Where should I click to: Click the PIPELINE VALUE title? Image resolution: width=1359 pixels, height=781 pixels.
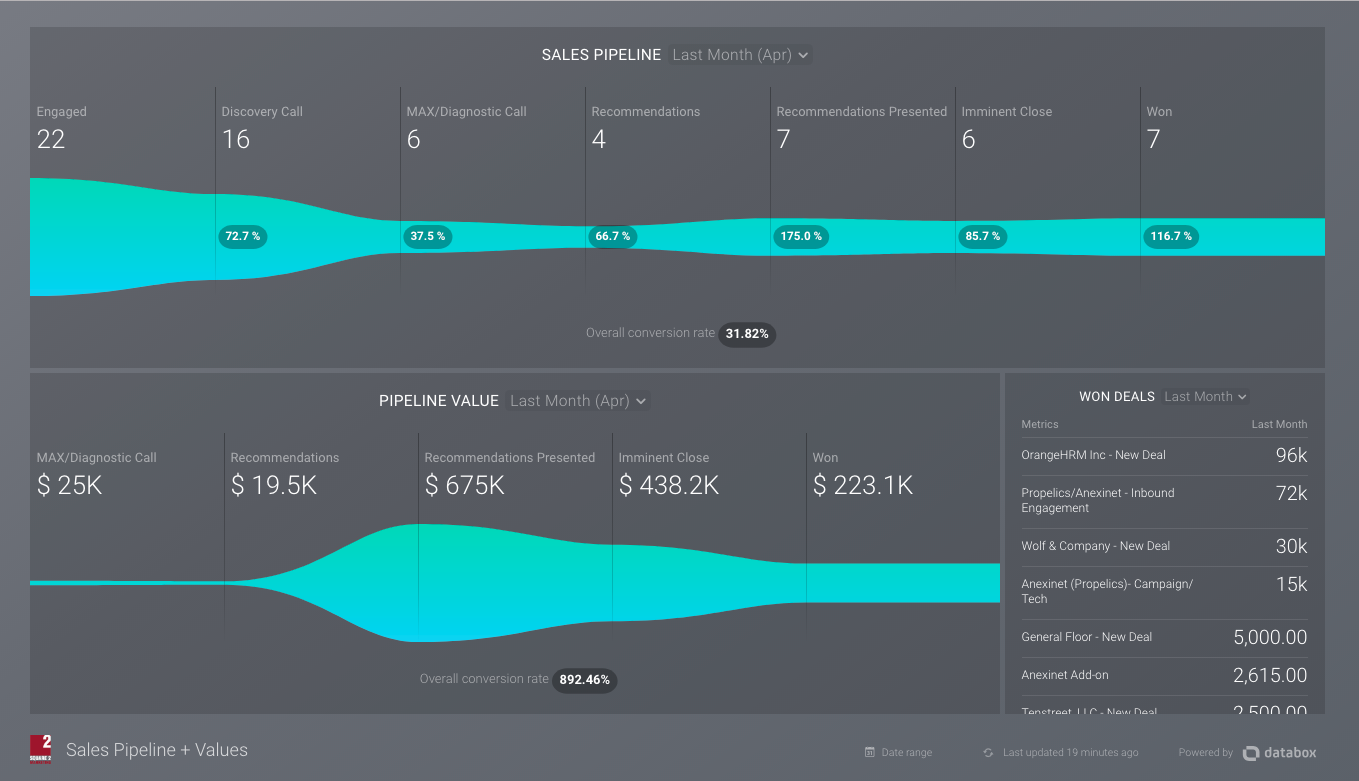point(439,401)
